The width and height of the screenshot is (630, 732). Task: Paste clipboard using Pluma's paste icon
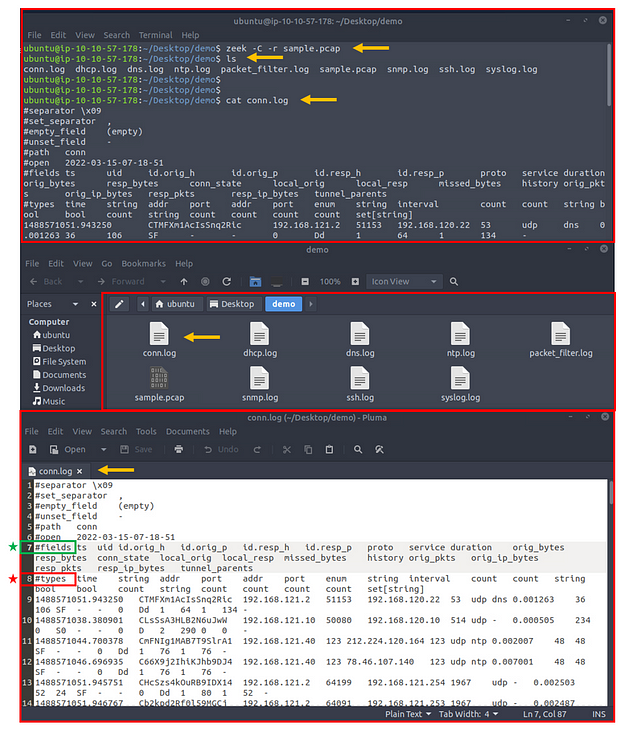[329, 449]
